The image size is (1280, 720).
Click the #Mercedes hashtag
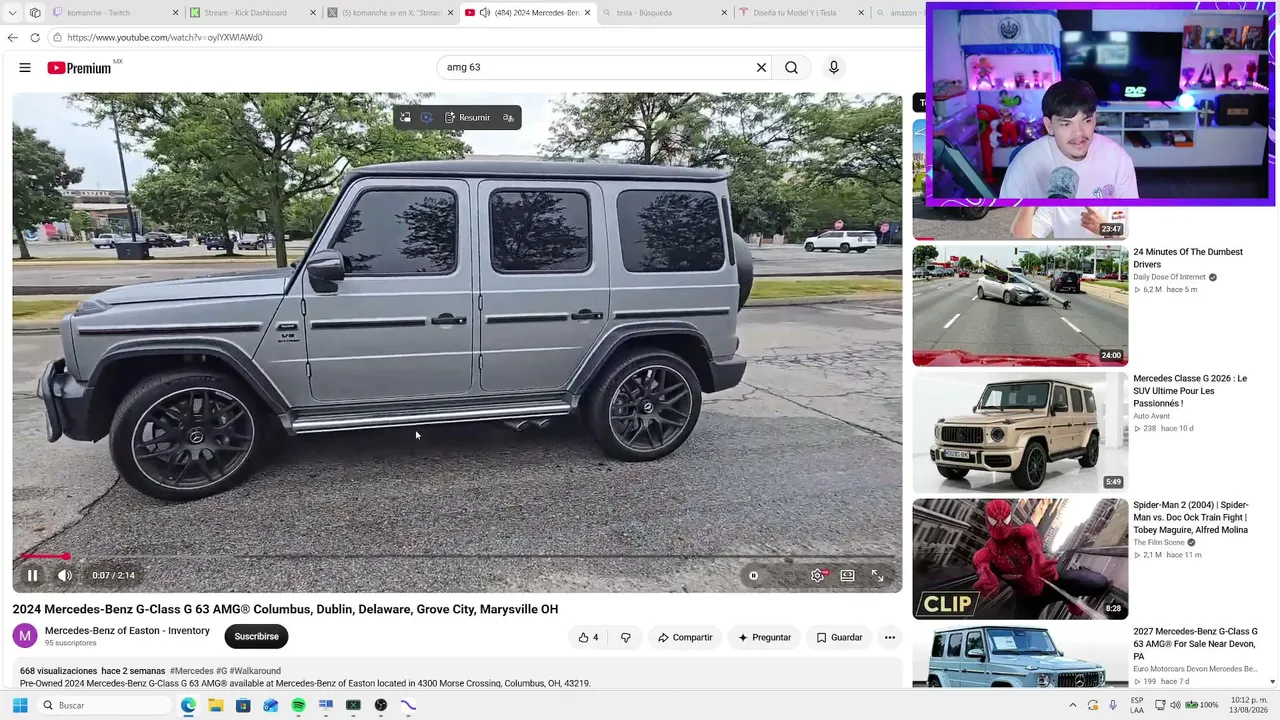pos(191,671)
